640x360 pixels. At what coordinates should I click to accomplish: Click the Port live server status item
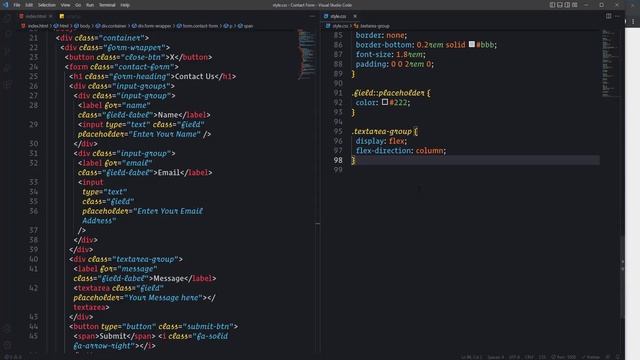pyautogui.click(x=564, y=357)
